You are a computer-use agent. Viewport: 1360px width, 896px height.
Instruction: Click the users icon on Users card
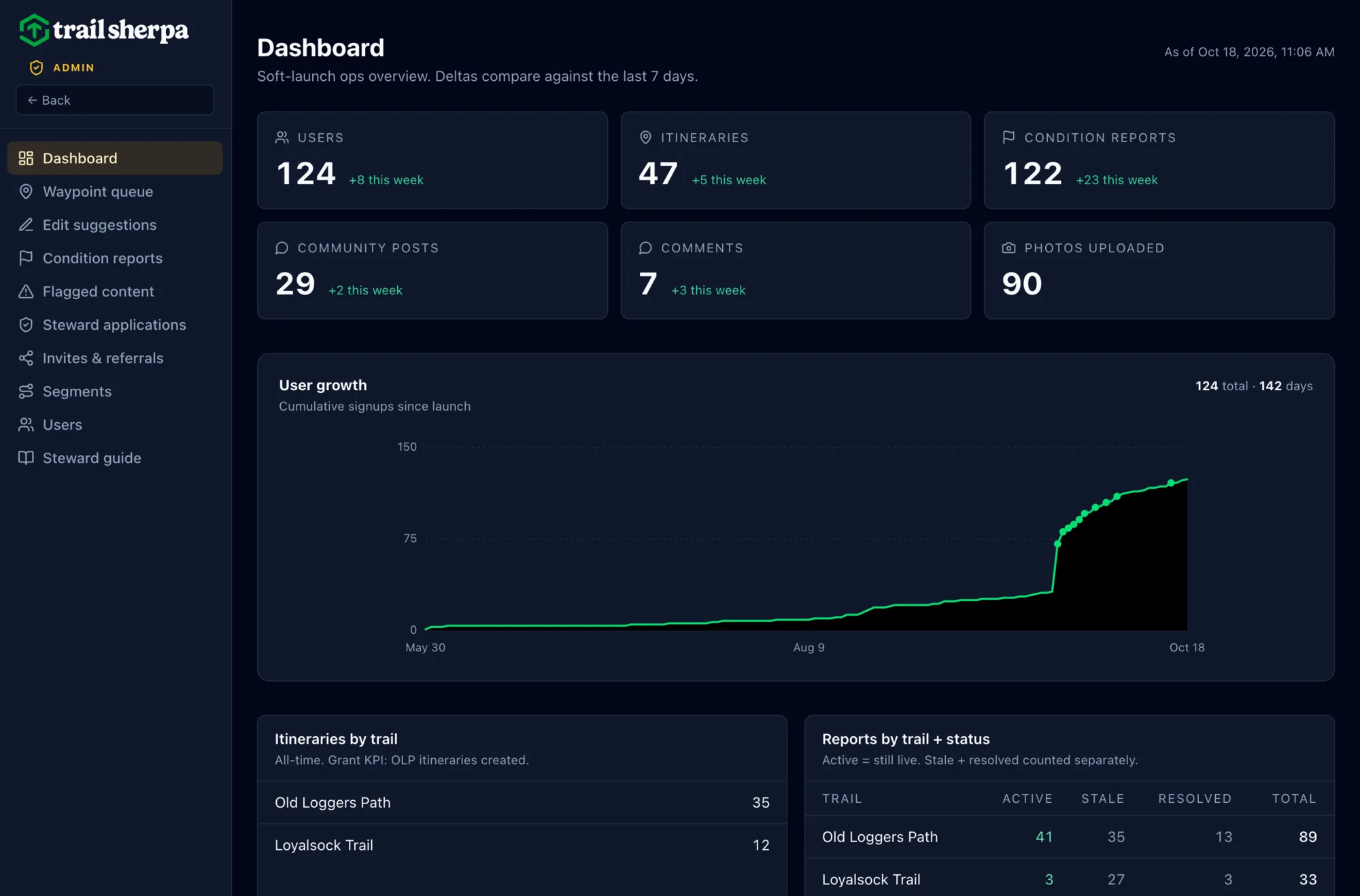tap(282, 137)
